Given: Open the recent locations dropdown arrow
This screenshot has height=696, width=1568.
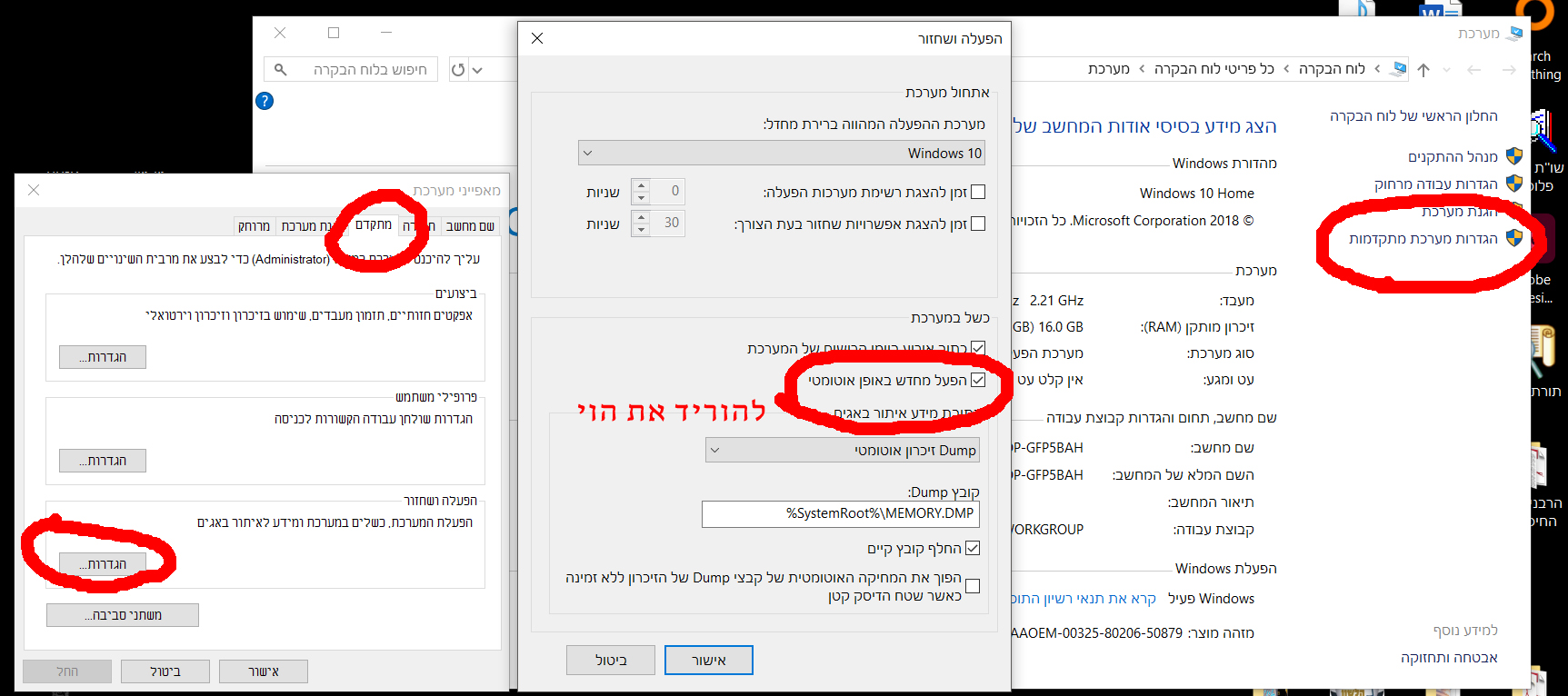Looking at the screenshot, I should coord(1447,70).
